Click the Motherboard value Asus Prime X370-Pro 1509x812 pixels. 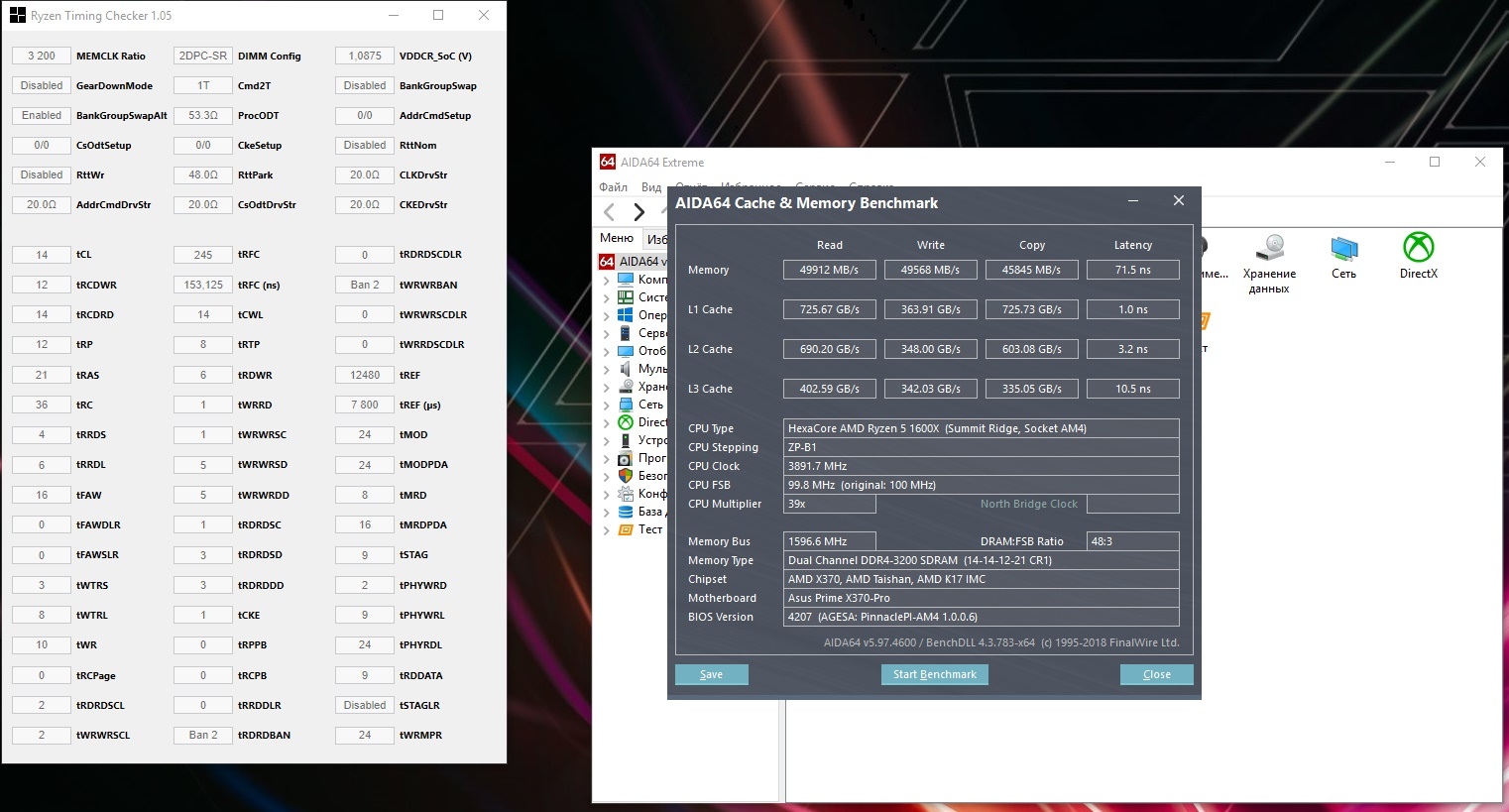[982, 598]
